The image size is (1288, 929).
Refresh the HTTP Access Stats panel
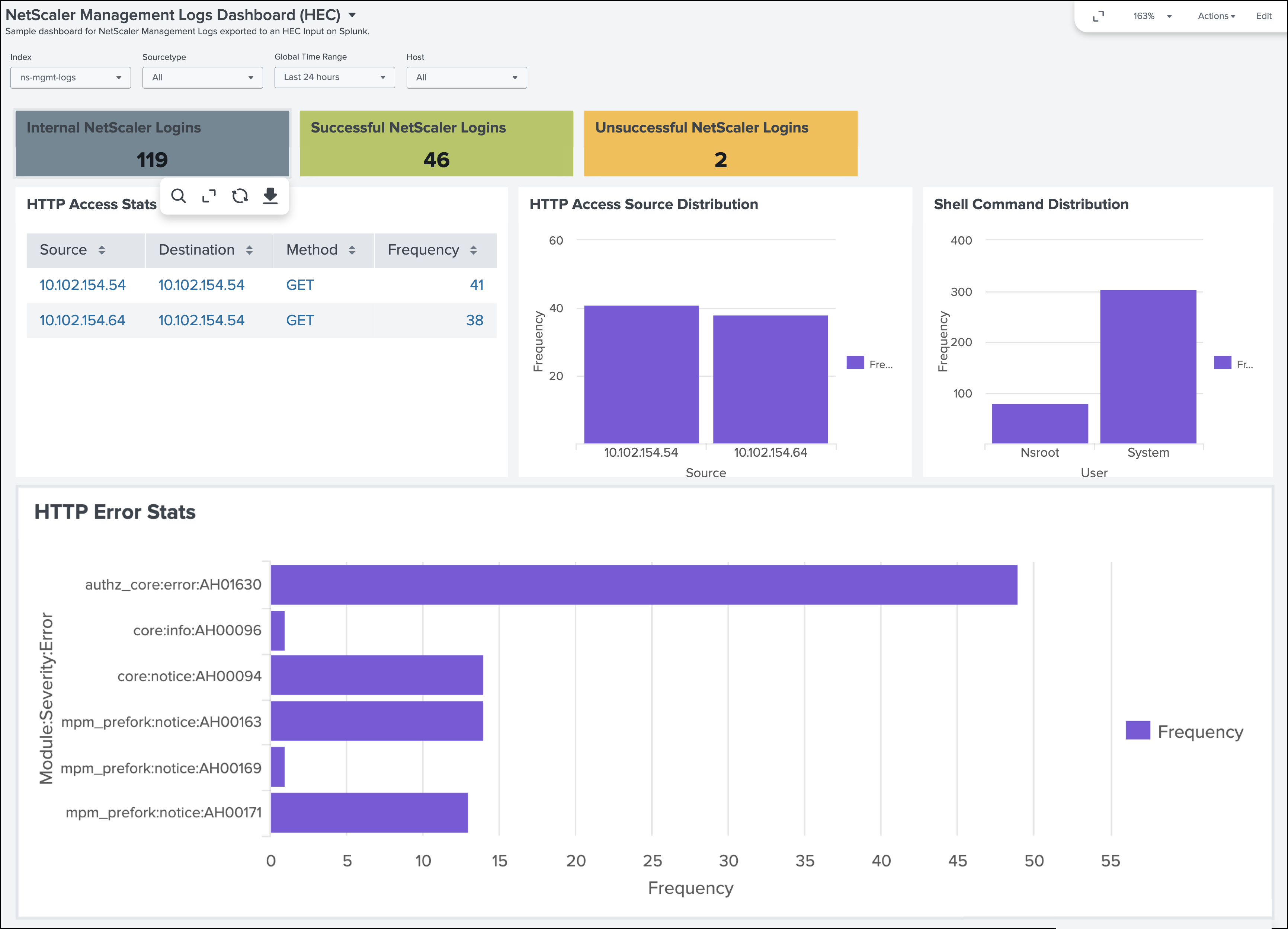click(x=240, y=196)
